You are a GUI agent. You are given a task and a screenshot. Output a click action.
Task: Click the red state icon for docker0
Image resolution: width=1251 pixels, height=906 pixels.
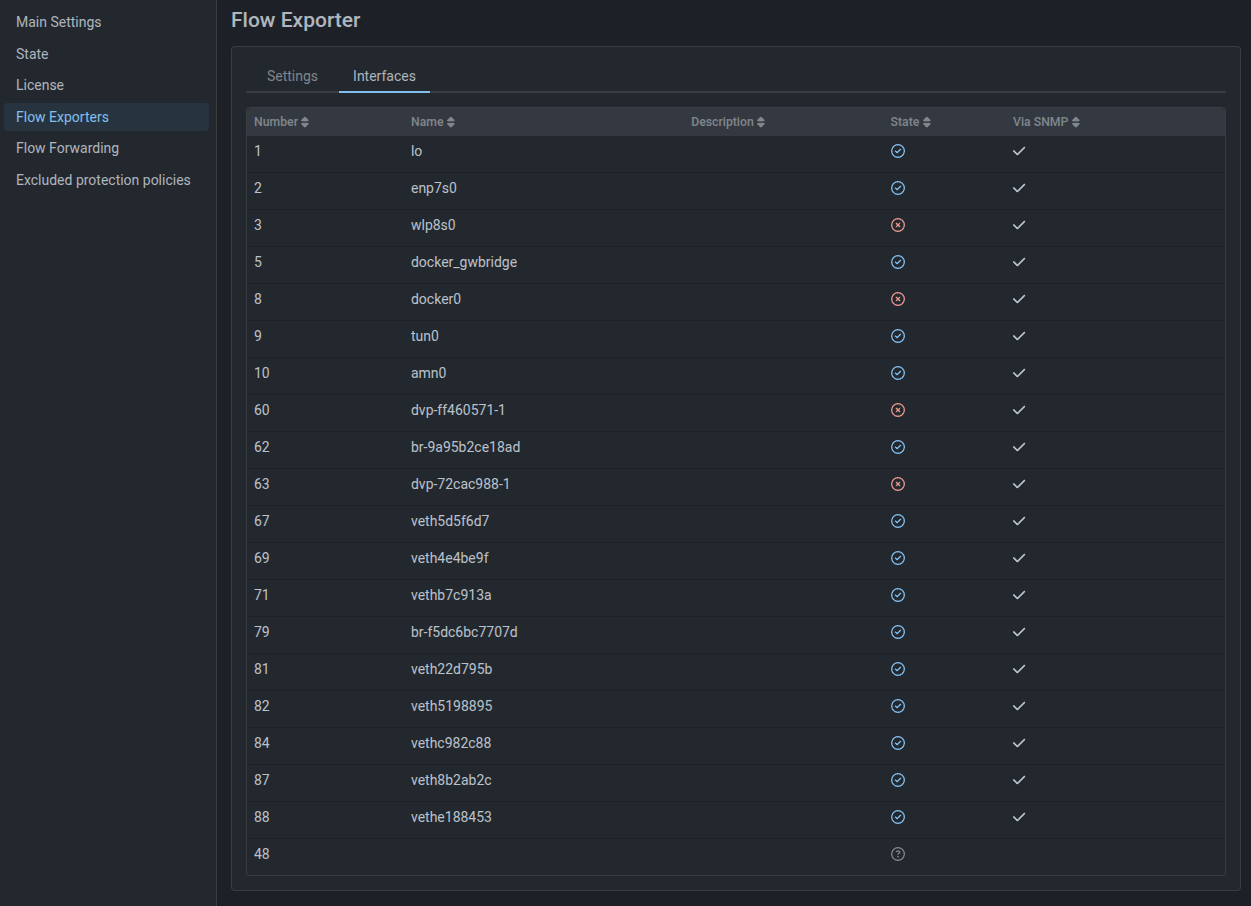coord(897,299)
